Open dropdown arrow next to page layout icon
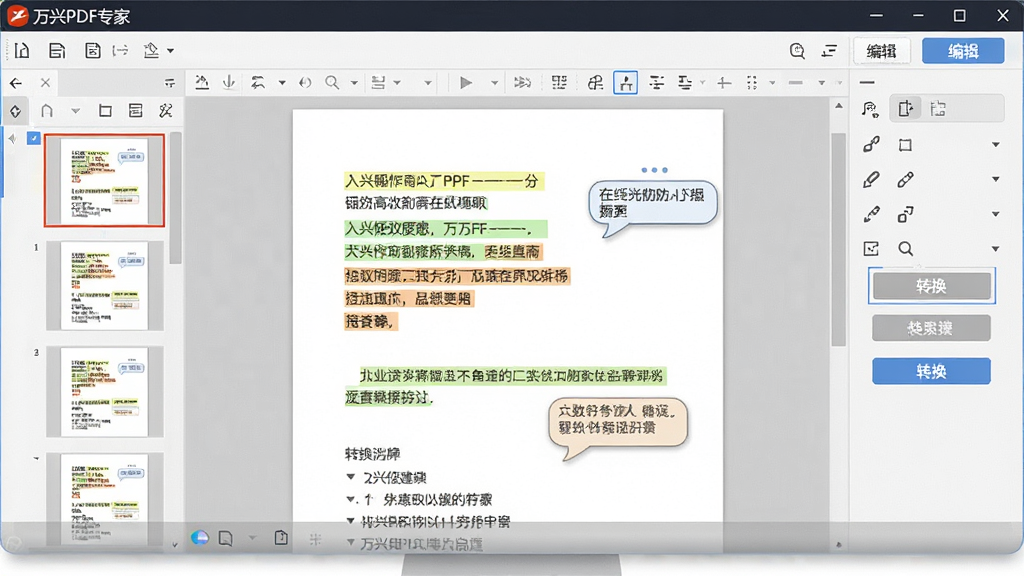1024x576 pixels. pyautogui.click(x=396, y=83)
